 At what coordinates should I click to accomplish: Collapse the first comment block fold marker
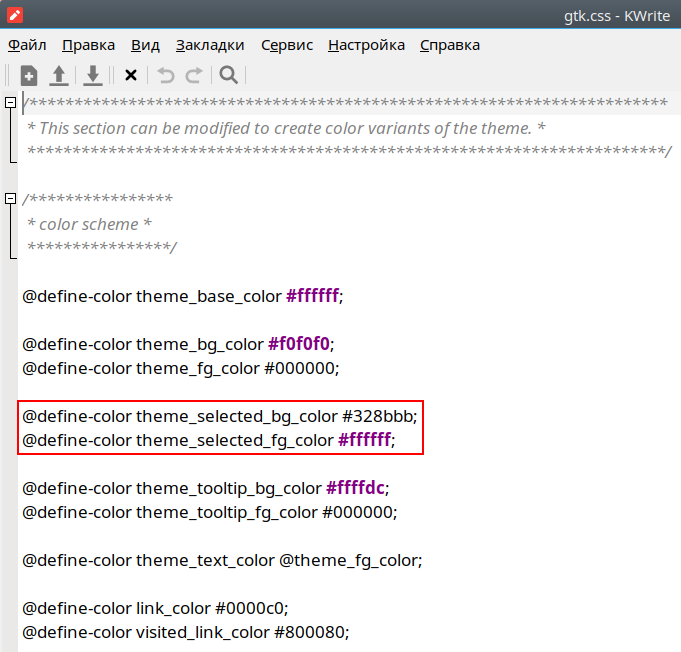10,103
